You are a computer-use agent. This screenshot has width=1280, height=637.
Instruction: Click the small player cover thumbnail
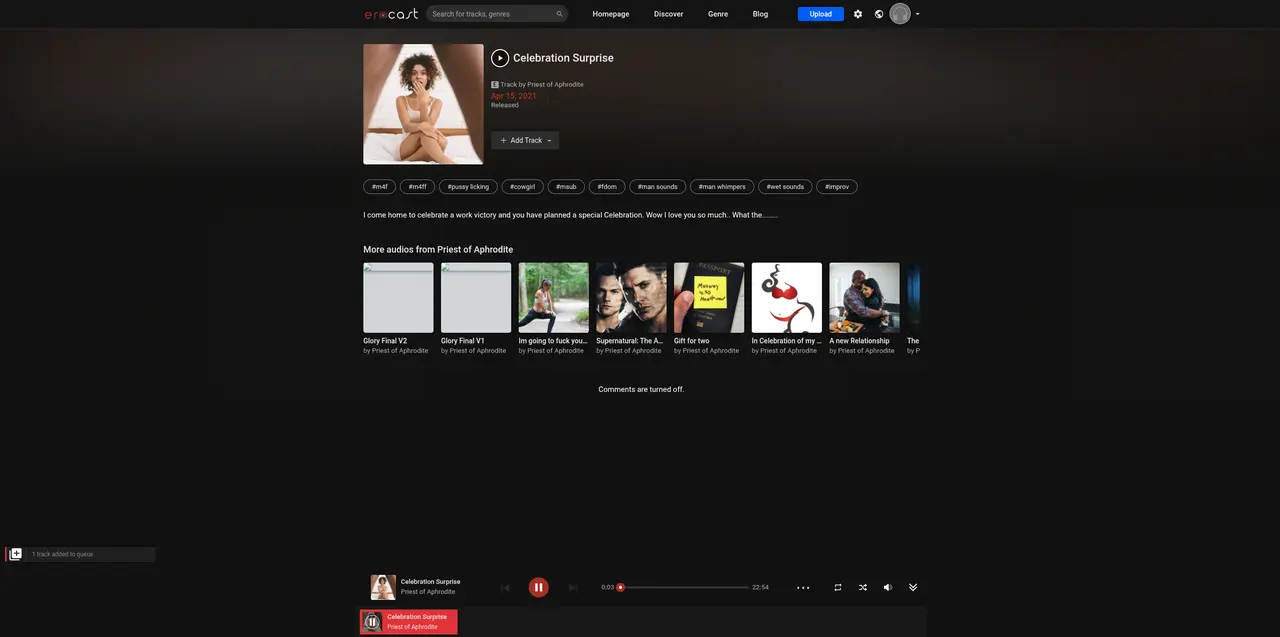383,587
